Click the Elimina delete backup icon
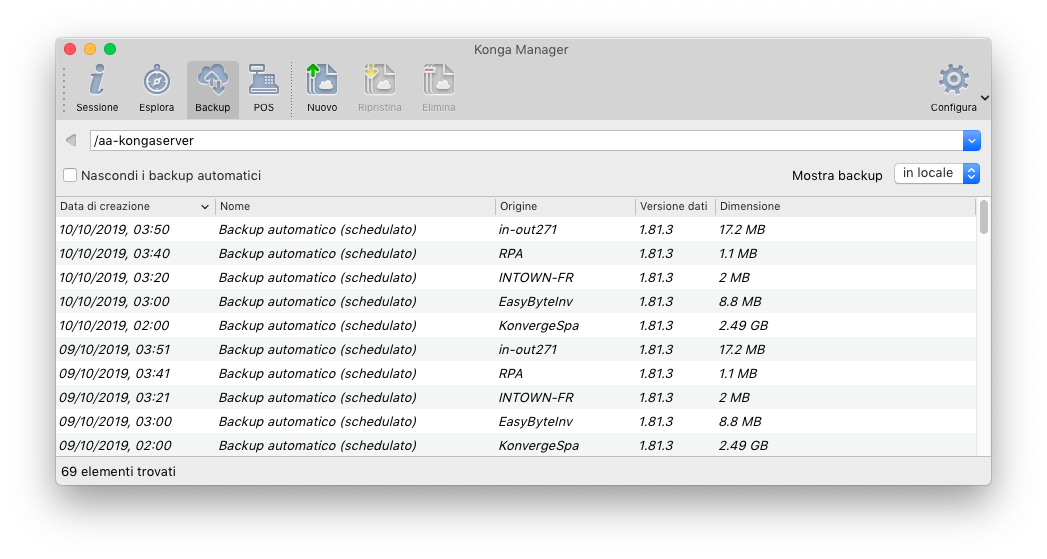The height and width of the screenshot is (559, 1047). 439,89
